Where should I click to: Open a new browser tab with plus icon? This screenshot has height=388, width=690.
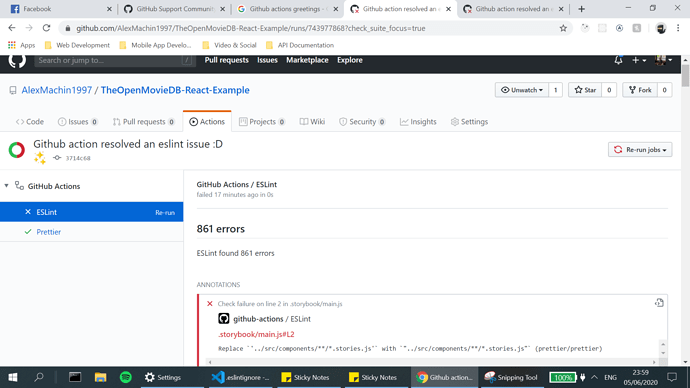[x=581, y=9]
